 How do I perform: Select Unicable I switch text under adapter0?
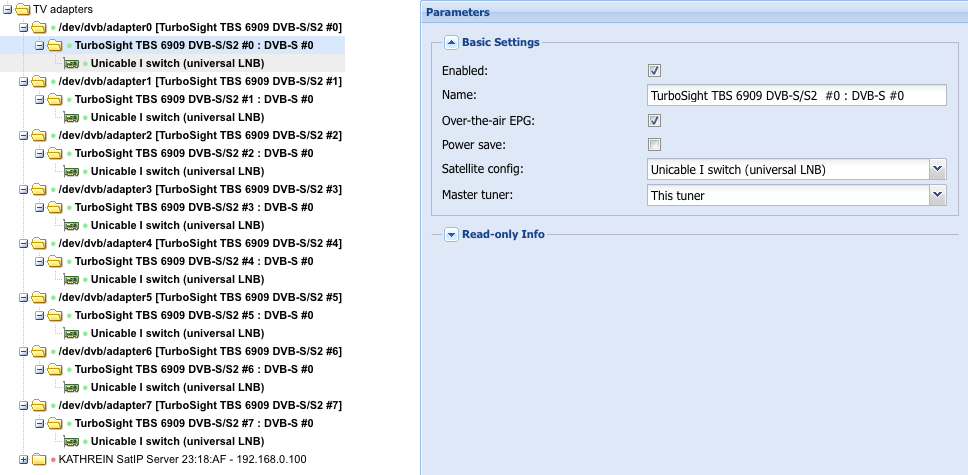tap(178, 64)
